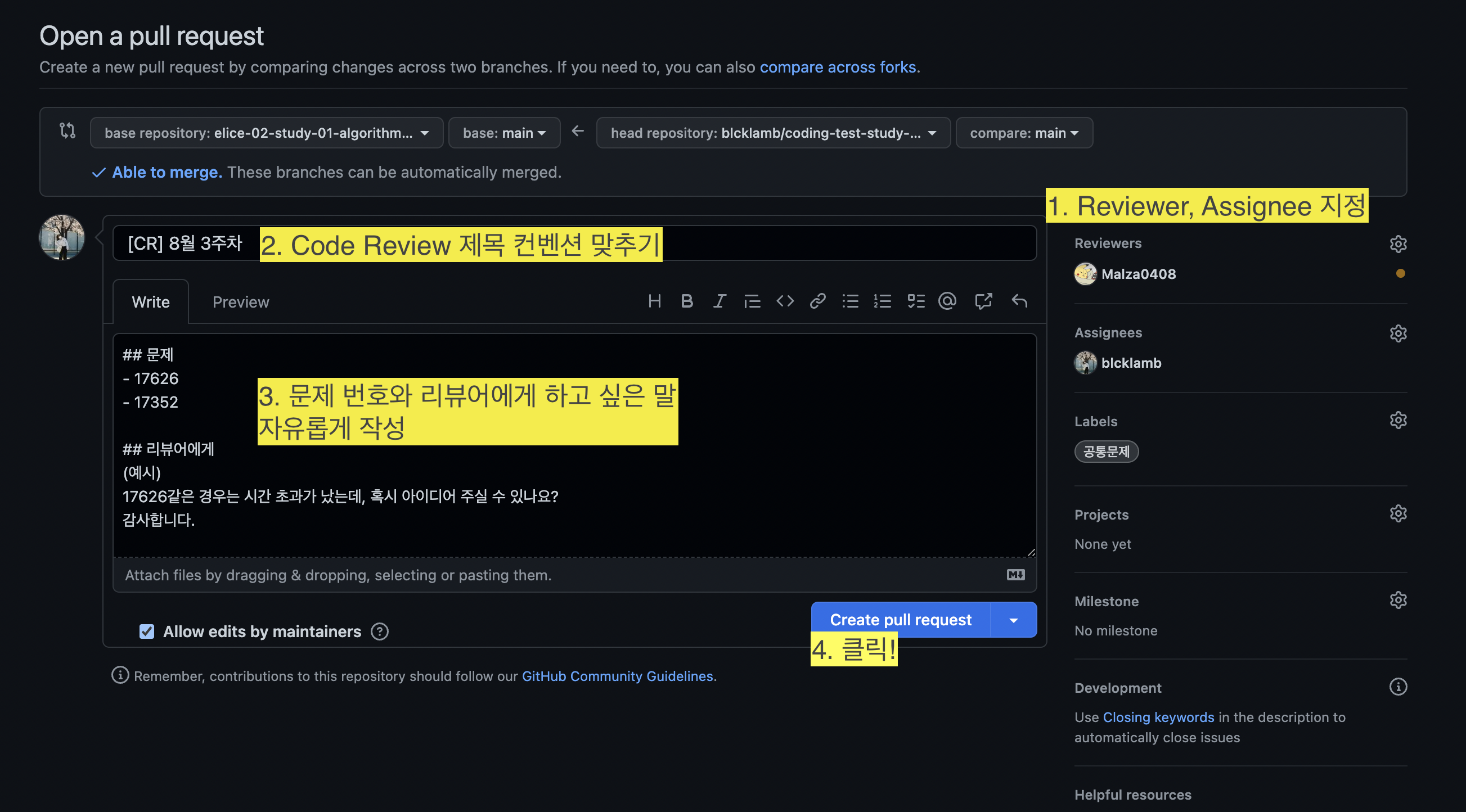This screenshot has height=812, width=1466.
Task: Open saved replies arrow icon
Action: [x=1019, y=301]
